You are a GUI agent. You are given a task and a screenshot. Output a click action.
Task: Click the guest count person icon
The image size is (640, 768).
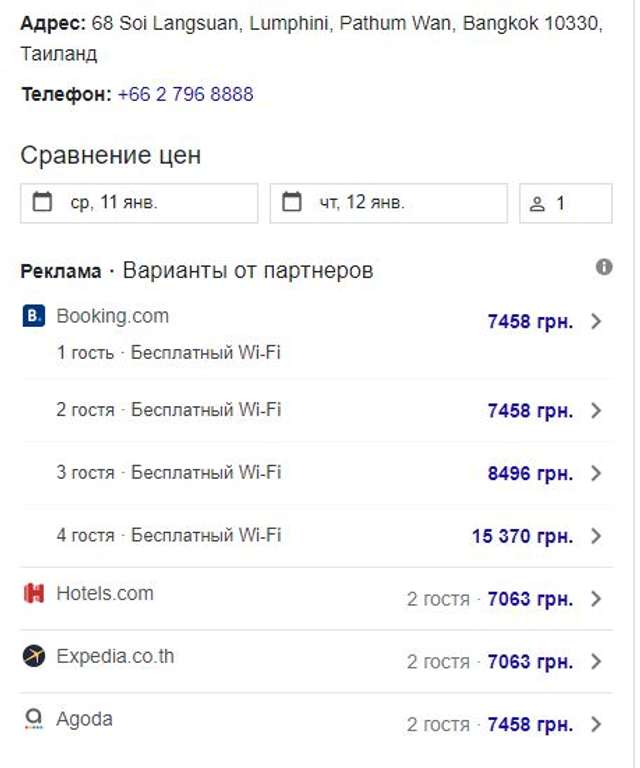(537, 204)
